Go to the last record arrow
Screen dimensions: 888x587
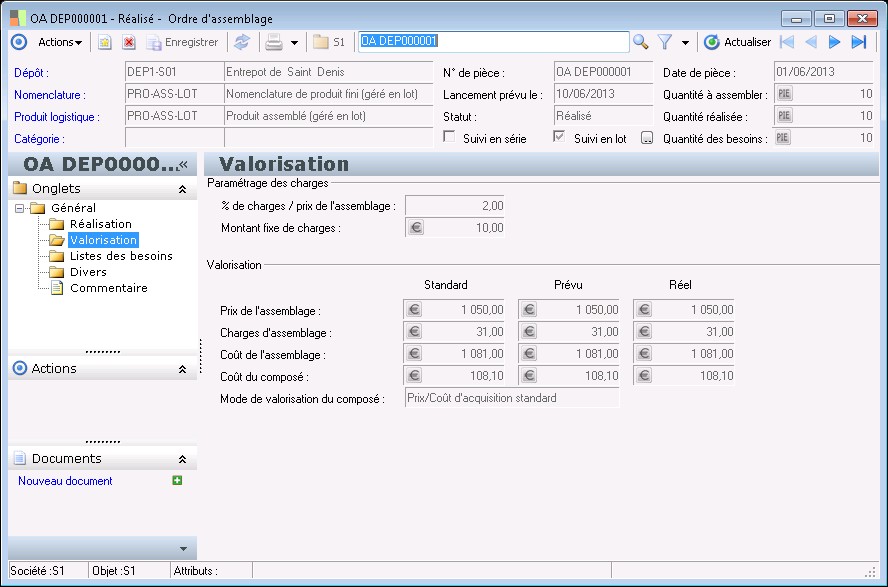point(859,42)
